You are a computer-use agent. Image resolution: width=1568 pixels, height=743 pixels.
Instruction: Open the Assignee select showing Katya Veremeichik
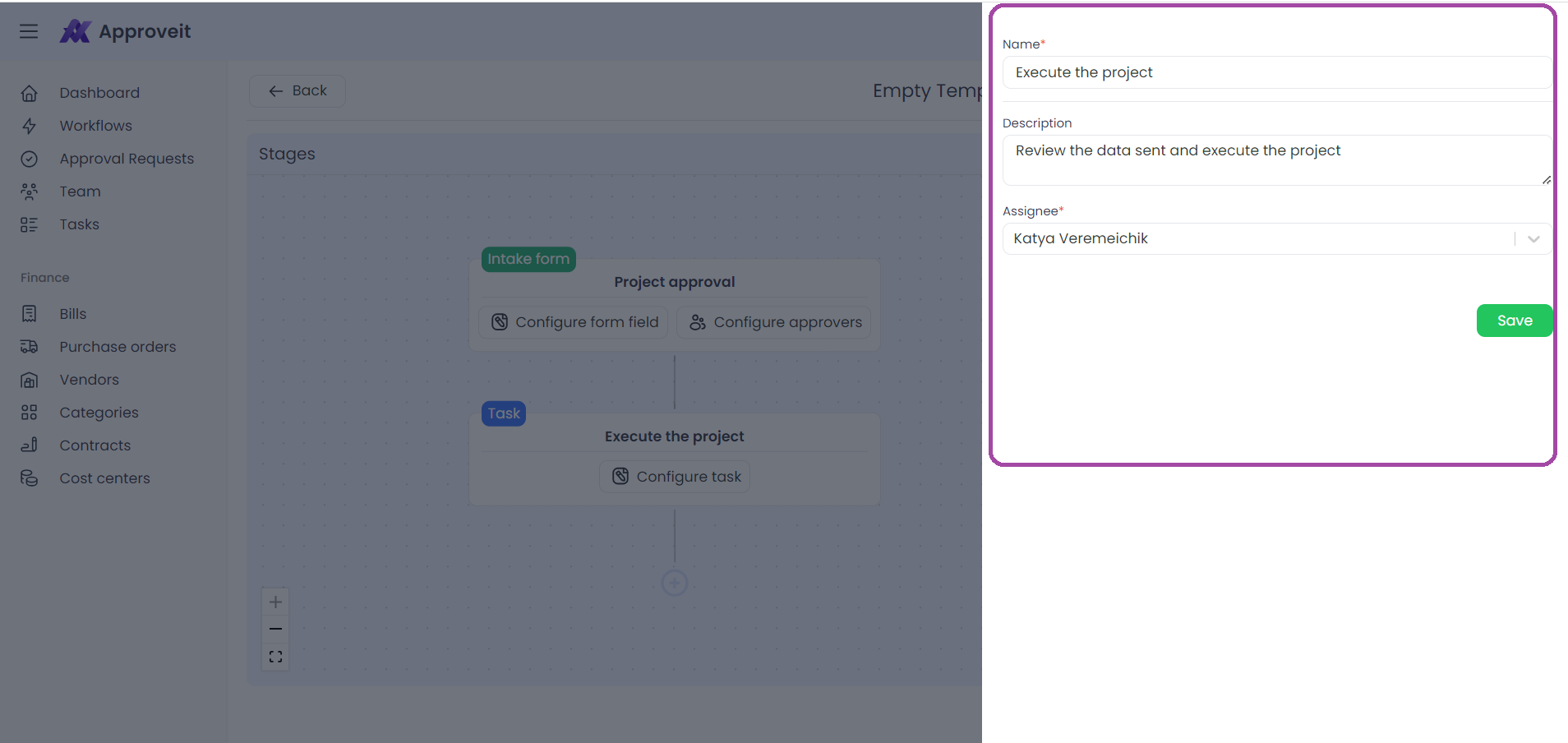click(1277, 239)
